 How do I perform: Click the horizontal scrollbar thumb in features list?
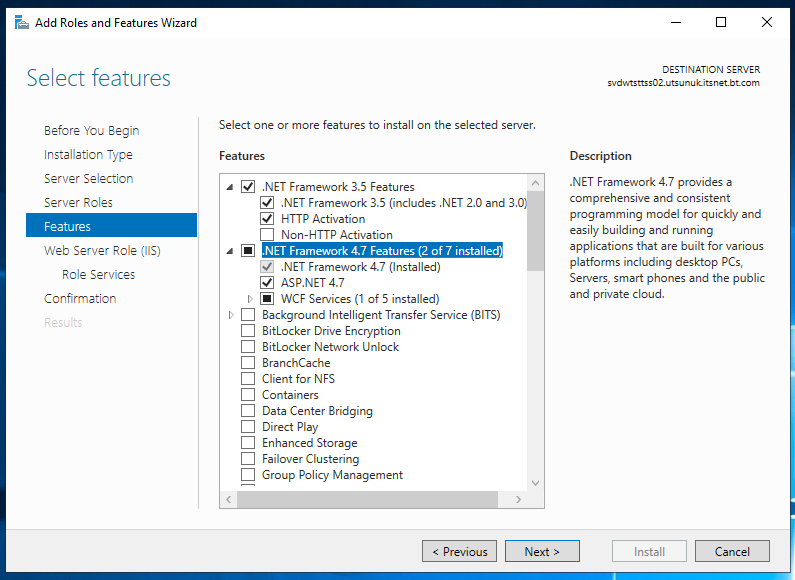(x=367, y=499)
